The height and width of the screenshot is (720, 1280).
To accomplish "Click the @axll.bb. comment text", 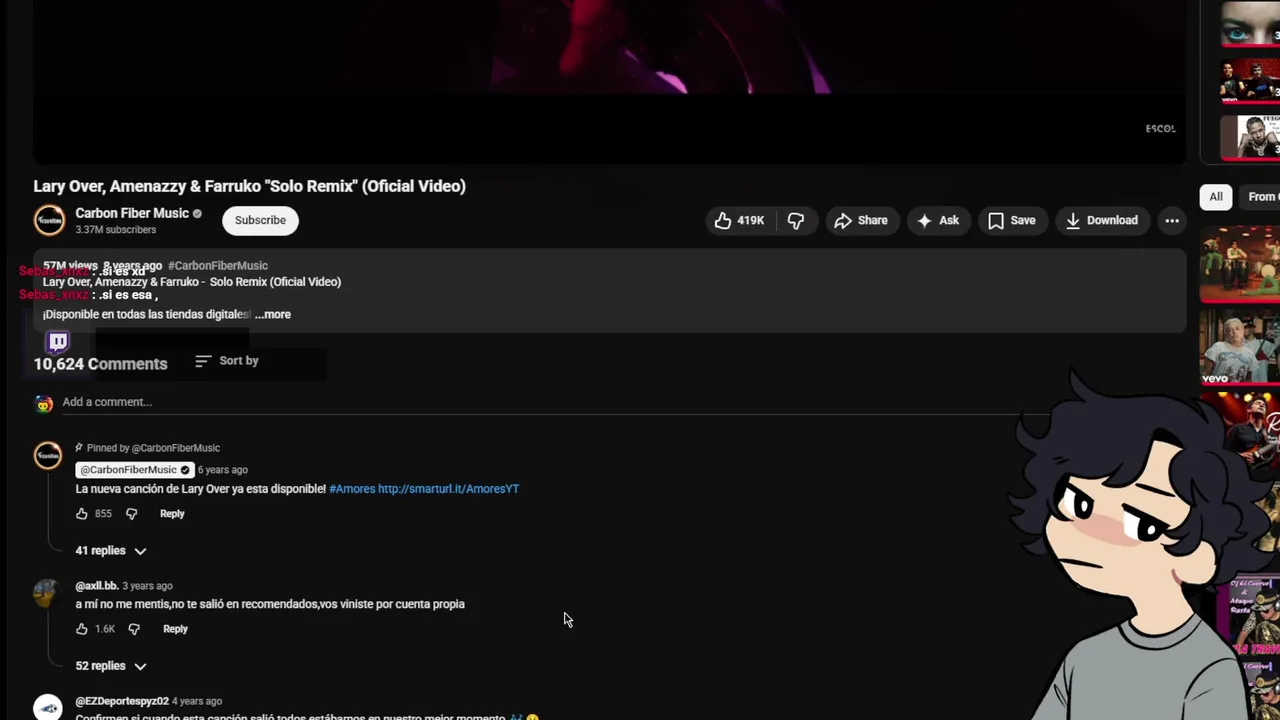I will (270, 604).
